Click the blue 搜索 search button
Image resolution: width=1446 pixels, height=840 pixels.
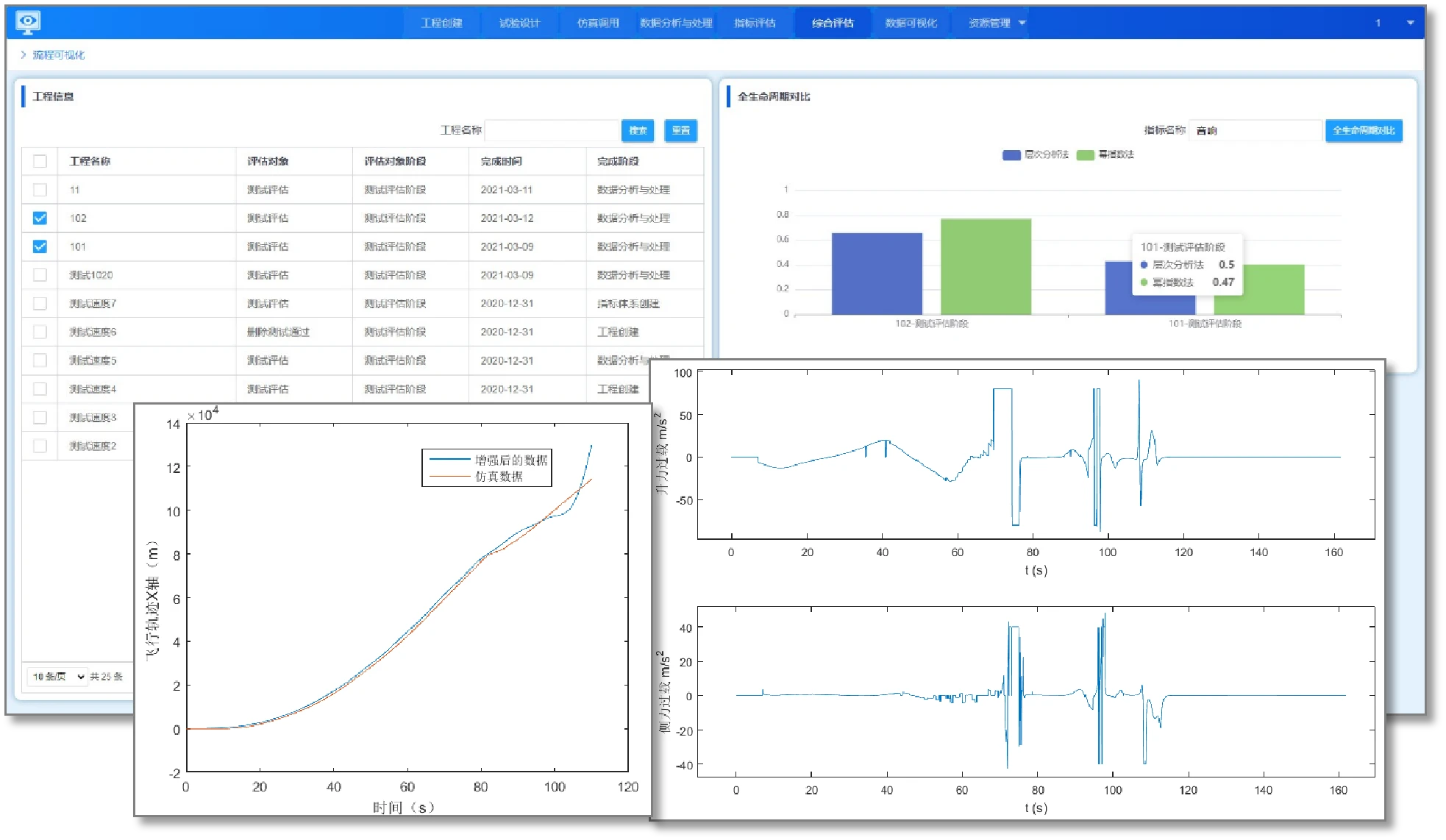638,130
